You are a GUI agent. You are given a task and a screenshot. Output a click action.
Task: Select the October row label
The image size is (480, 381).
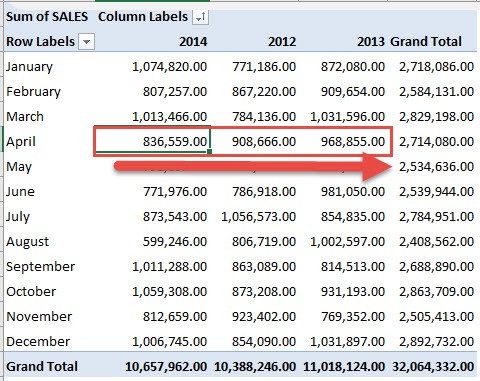click(31, 292)
